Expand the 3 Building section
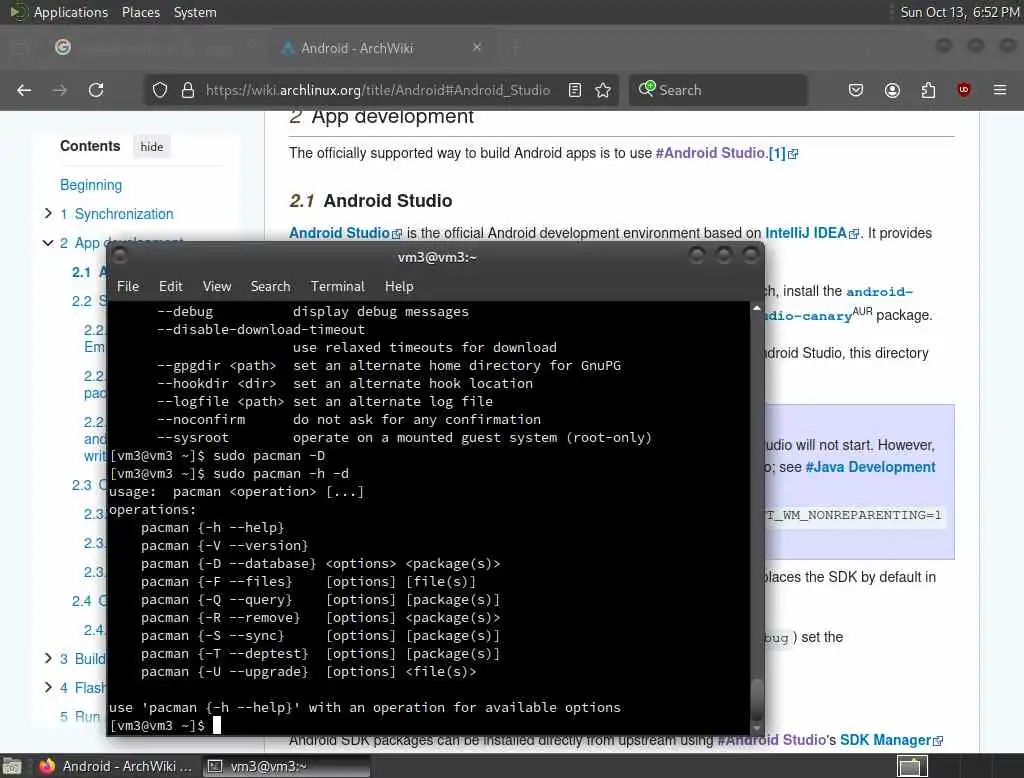Screen dimensions: 1024x778 click(48, 658)
